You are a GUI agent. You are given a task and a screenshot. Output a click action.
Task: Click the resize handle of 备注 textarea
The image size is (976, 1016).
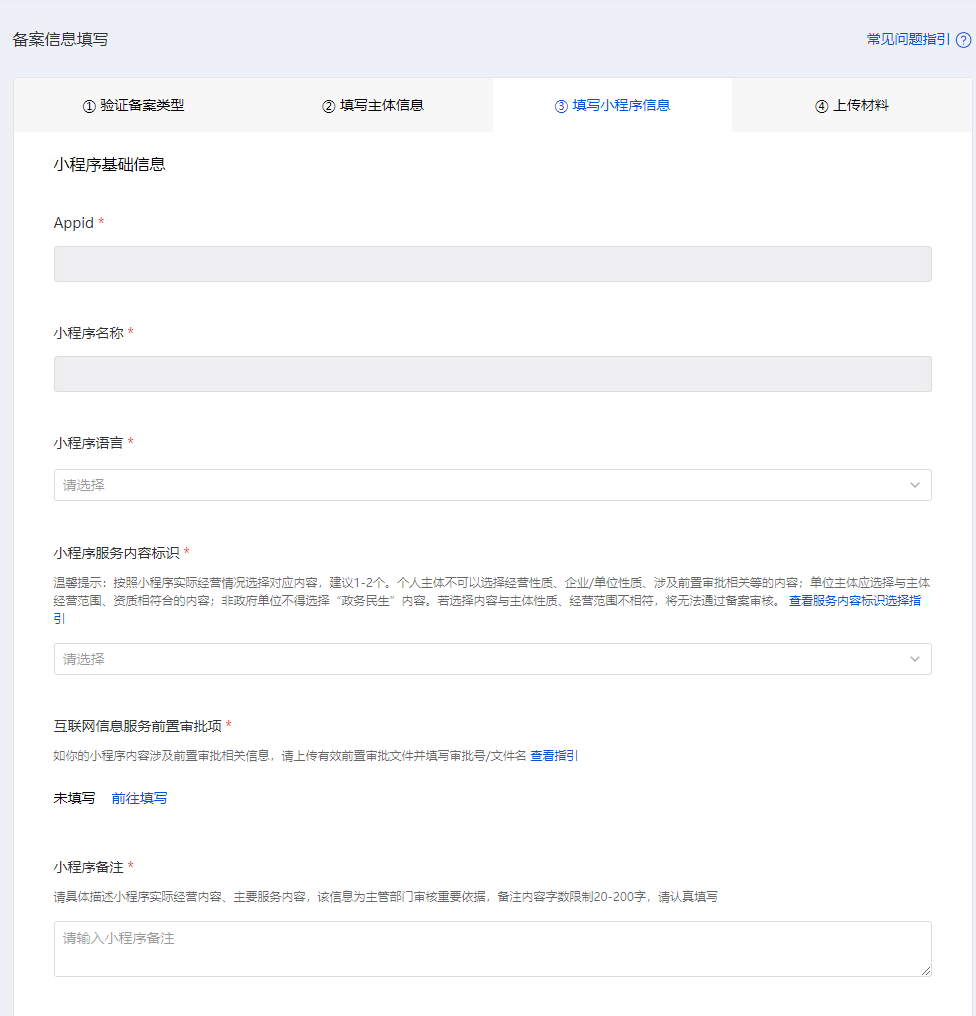point(926,970)
